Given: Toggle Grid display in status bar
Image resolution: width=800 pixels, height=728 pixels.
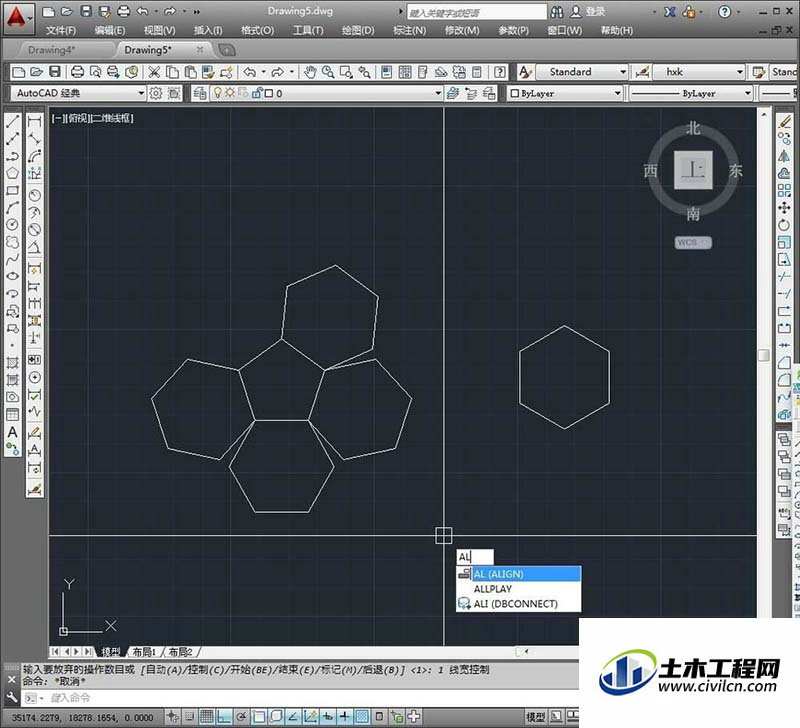Looking at the screenshot, I should pyautogui.click(x=207, y=717).
